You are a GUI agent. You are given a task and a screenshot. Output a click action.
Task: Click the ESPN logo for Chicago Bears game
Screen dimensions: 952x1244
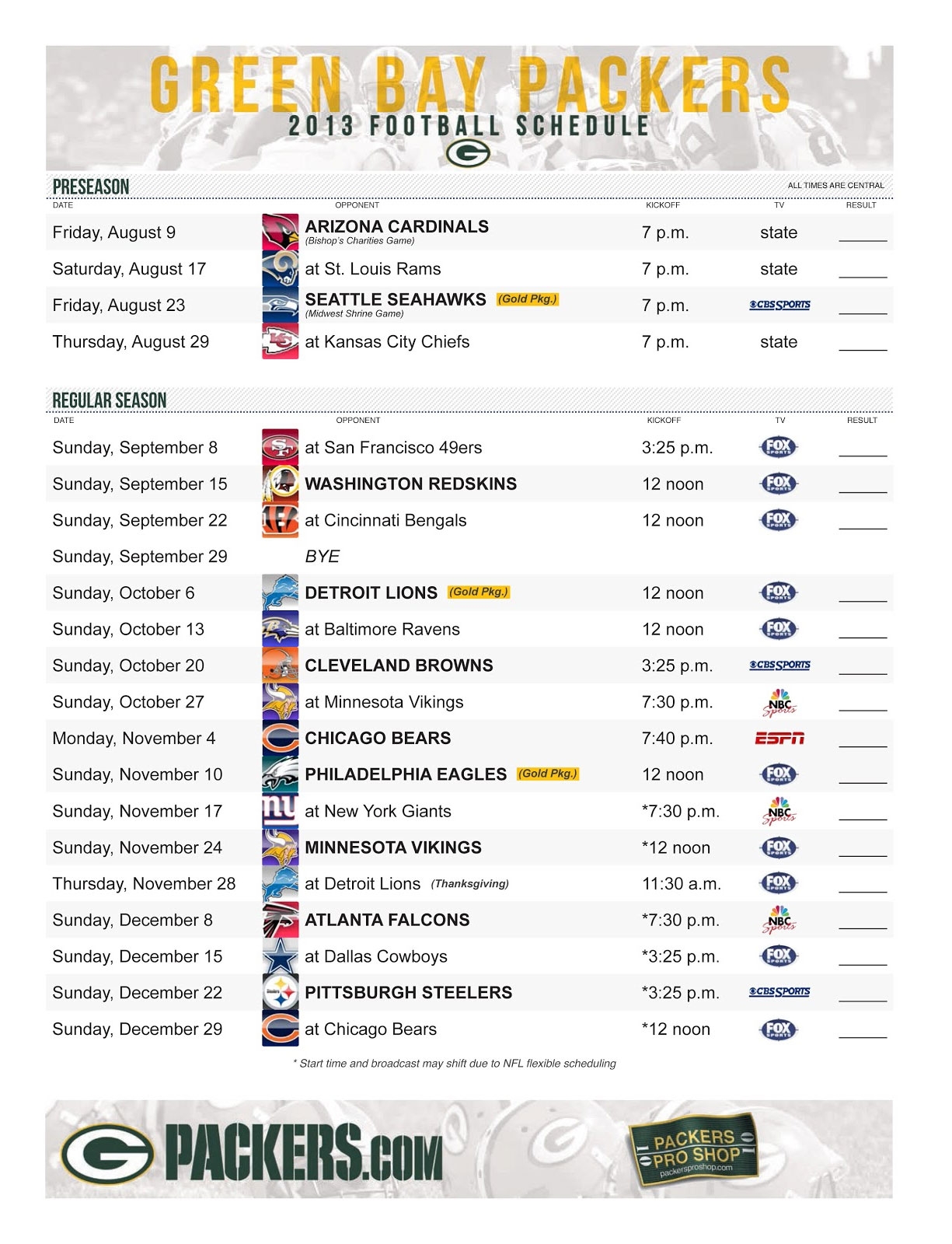tap(779, 738)
